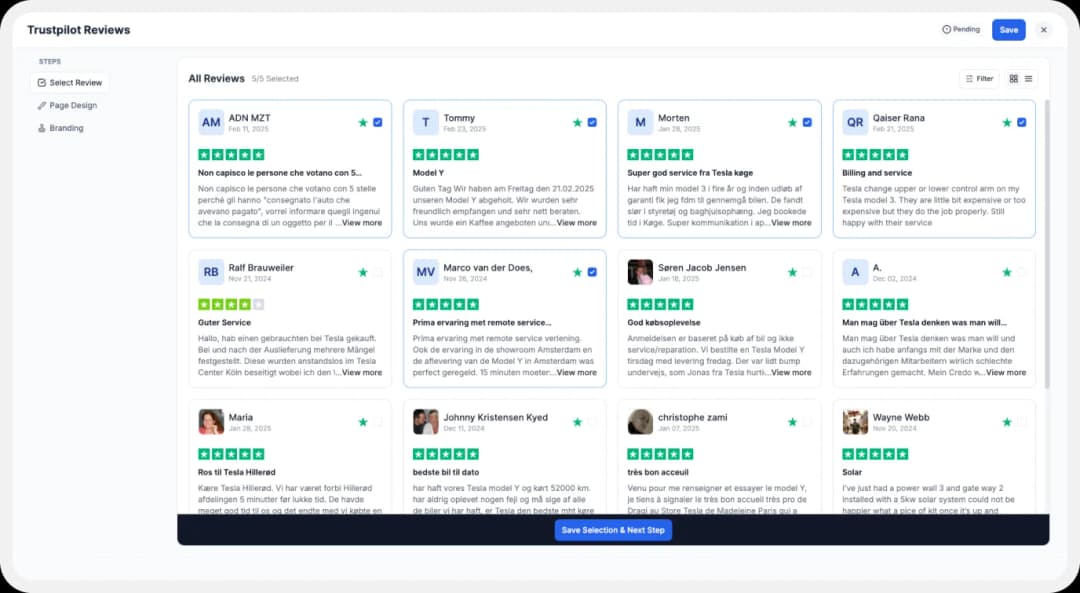Switch to list view using the list icon
This screenshot has height=593, width=1080.
(1028, 78)
